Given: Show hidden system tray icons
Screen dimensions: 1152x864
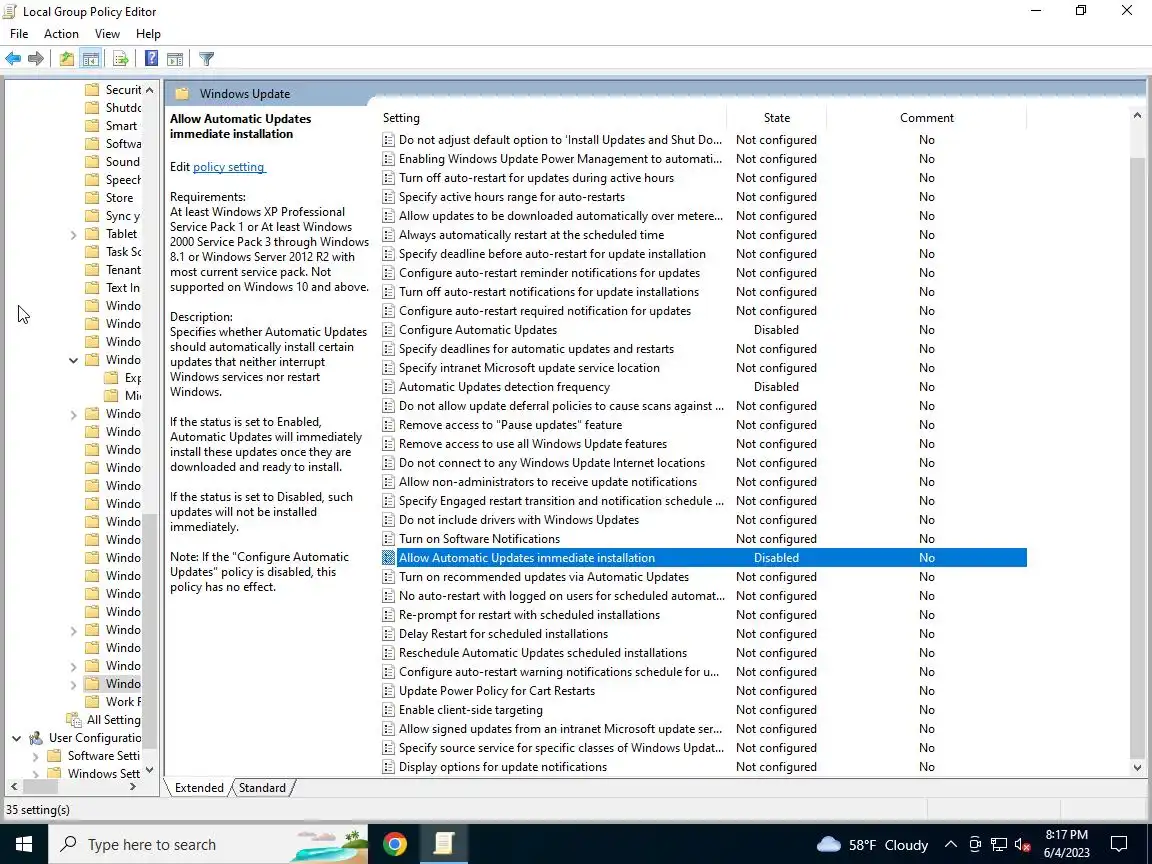Looking at the screenshot, I should (951, 845).
